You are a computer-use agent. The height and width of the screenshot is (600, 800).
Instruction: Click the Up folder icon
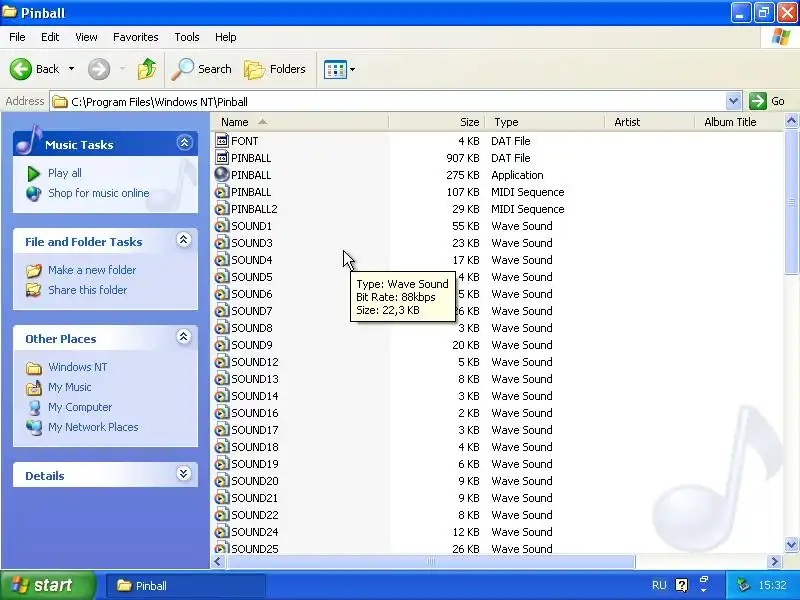pyautogui.click(x=147, y=69)
